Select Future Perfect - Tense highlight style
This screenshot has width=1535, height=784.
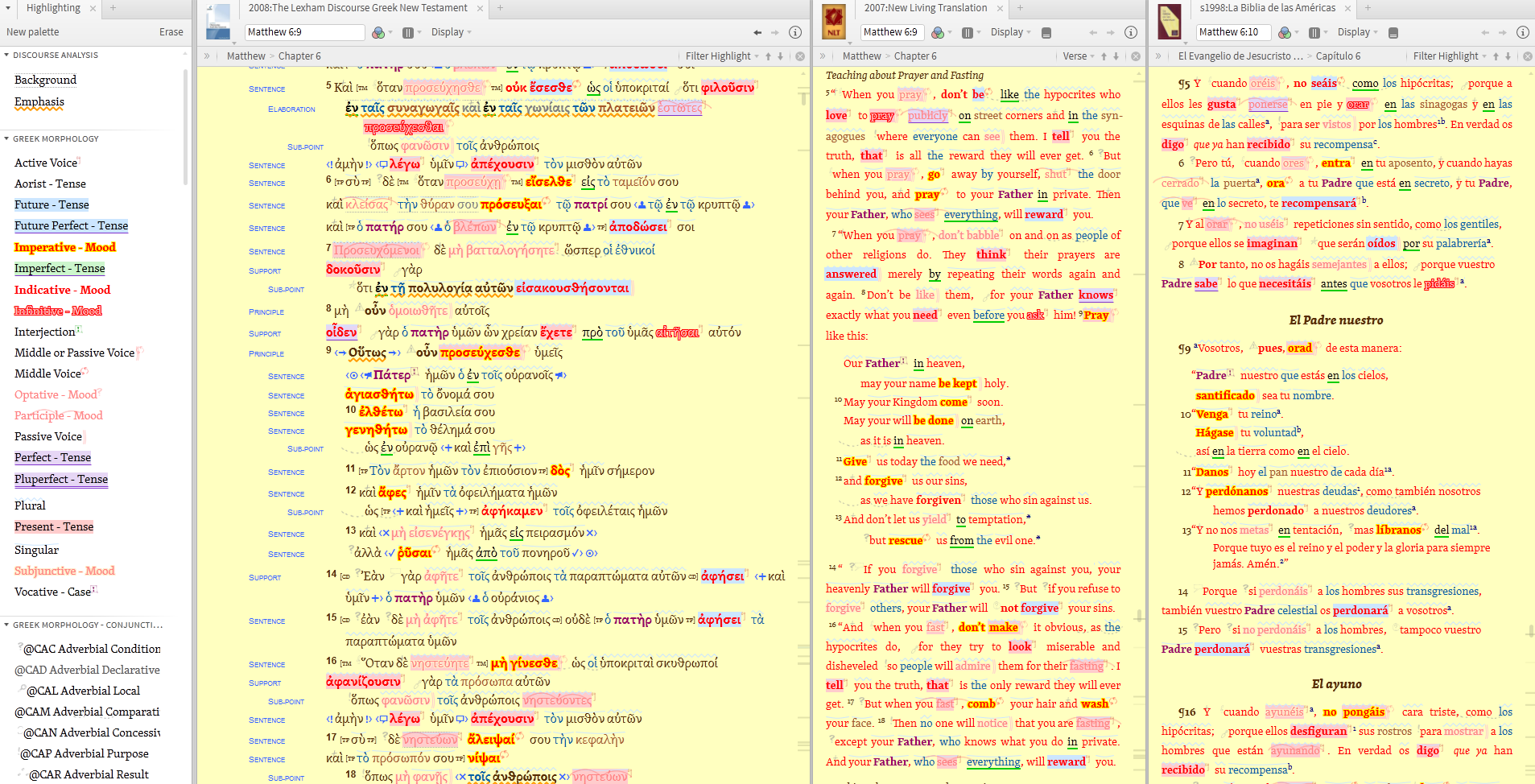pos(71,225)
